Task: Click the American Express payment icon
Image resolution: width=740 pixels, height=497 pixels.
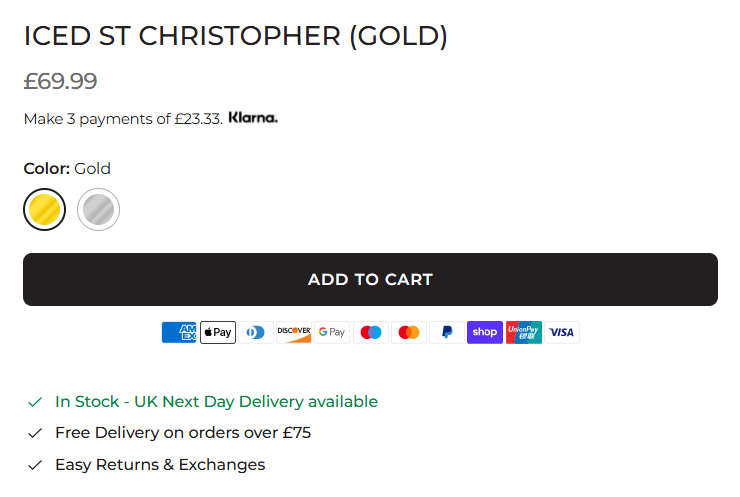Action: (x=179, y=332)
